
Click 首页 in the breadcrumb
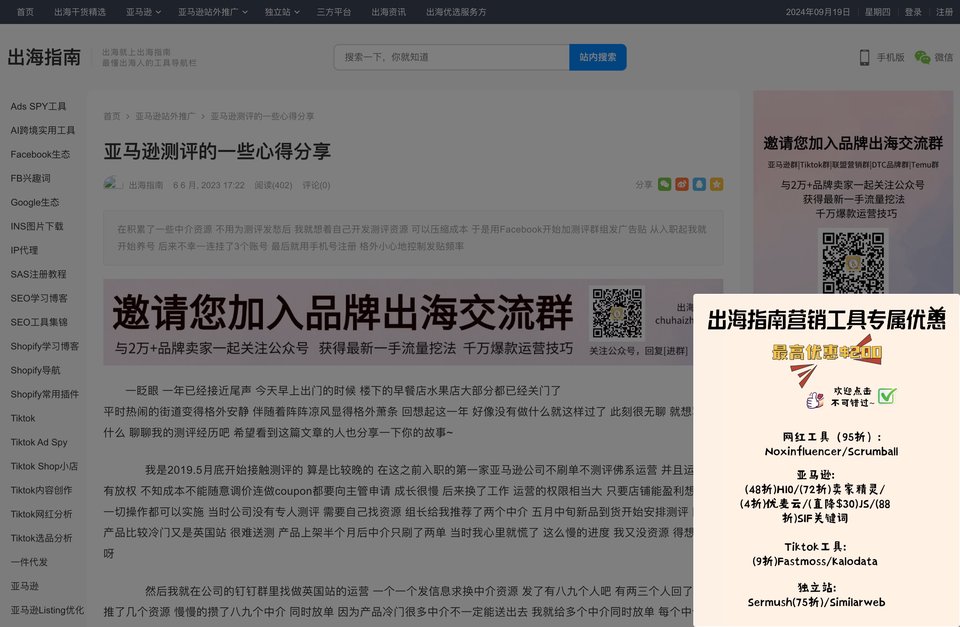point(112,116)
